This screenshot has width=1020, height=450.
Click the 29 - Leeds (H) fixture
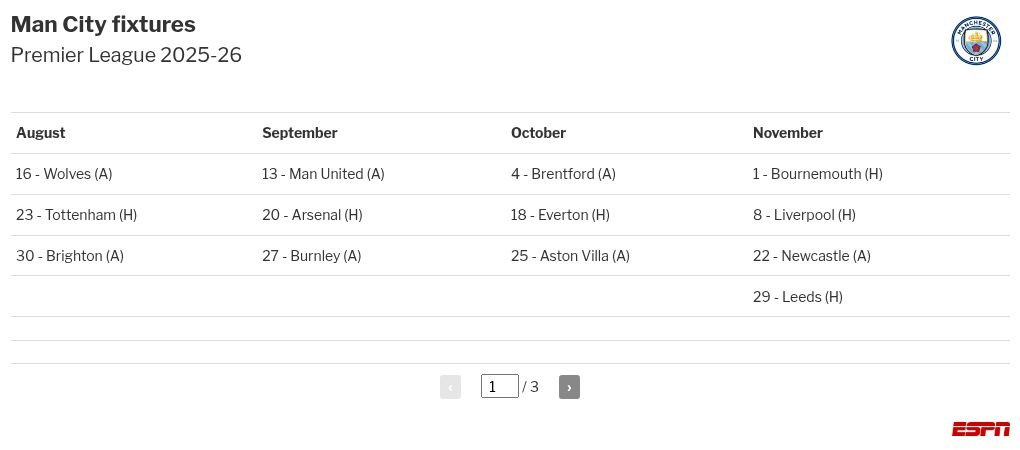798,297
